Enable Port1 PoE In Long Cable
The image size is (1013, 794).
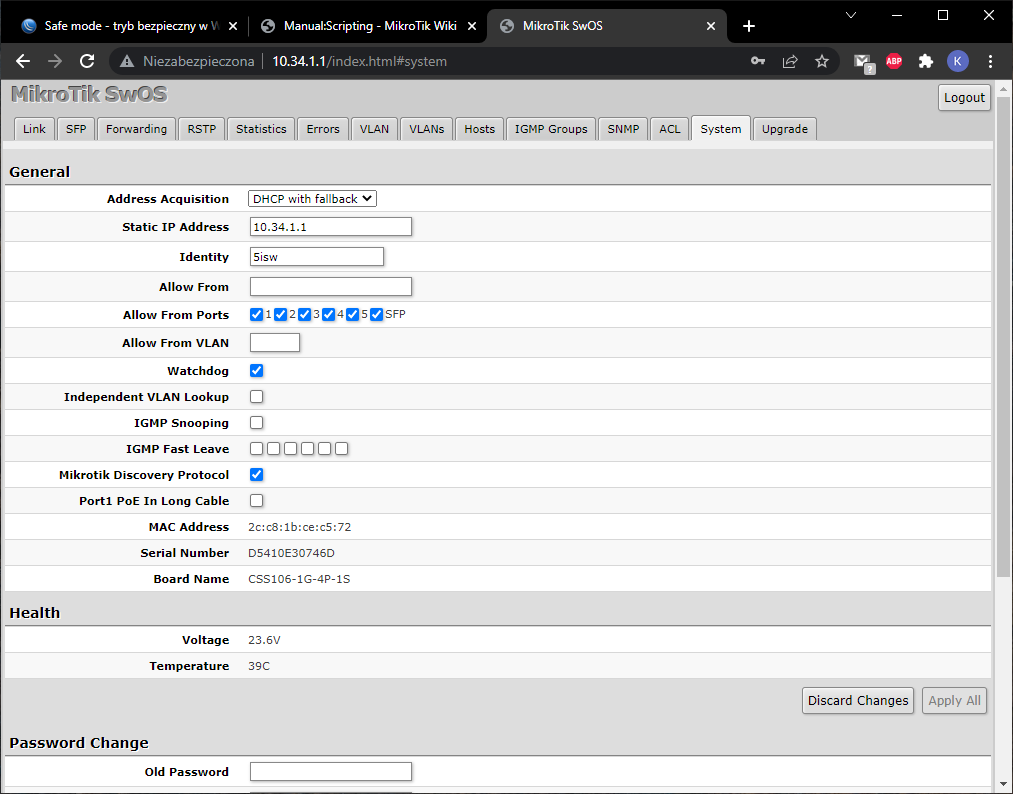[x=256, y=501]
